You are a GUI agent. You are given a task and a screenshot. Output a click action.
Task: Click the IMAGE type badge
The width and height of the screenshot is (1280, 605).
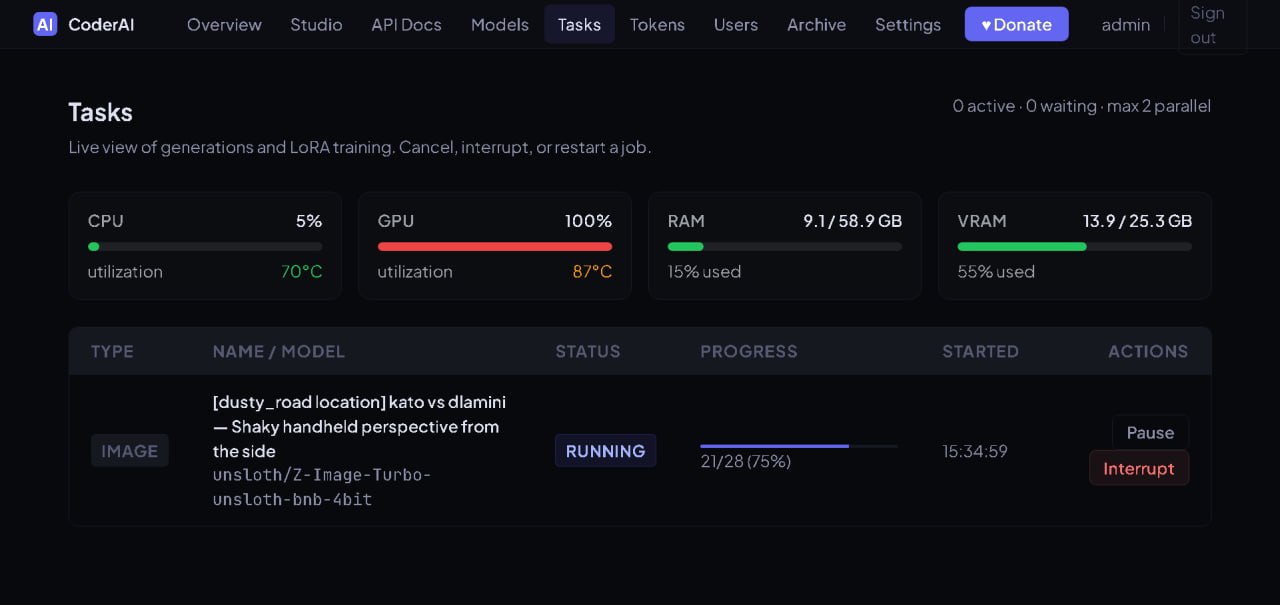[x=129, y=451]
